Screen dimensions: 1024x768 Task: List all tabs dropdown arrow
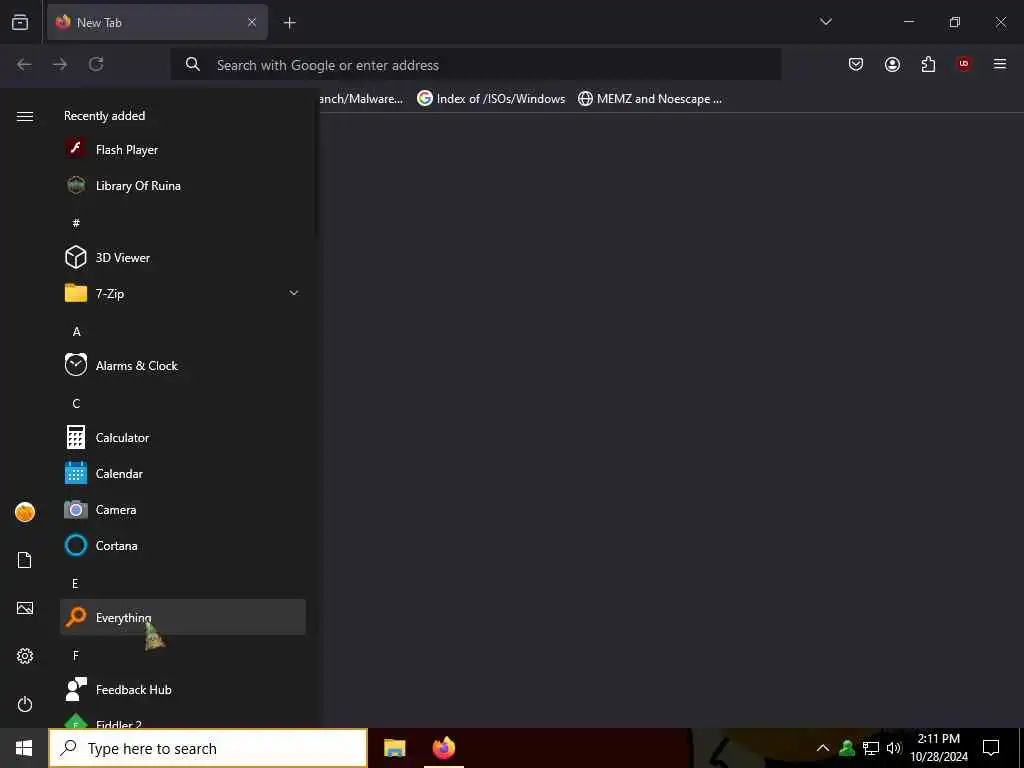825,22
